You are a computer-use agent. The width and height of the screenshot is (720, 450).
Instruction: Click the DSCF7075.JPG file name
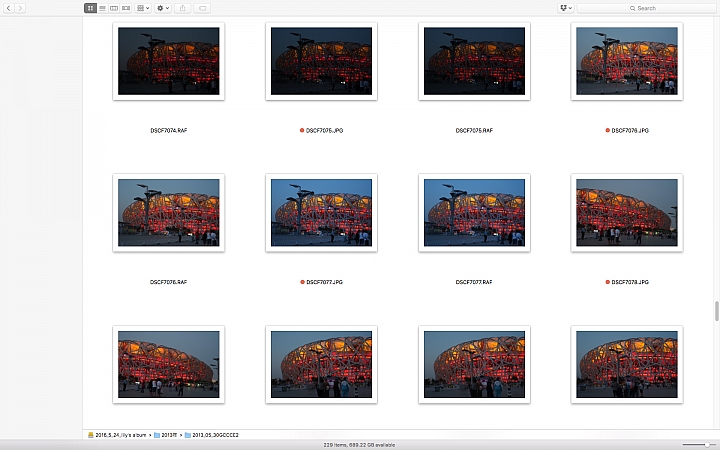(324, 130)
